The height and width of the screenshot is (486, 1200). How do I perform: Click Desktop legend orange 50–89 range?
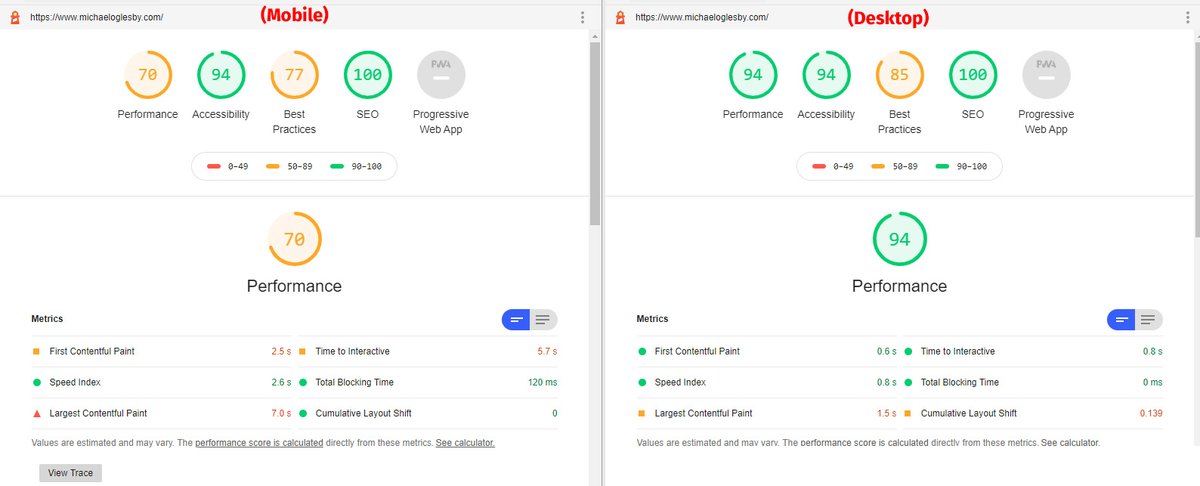894,166
